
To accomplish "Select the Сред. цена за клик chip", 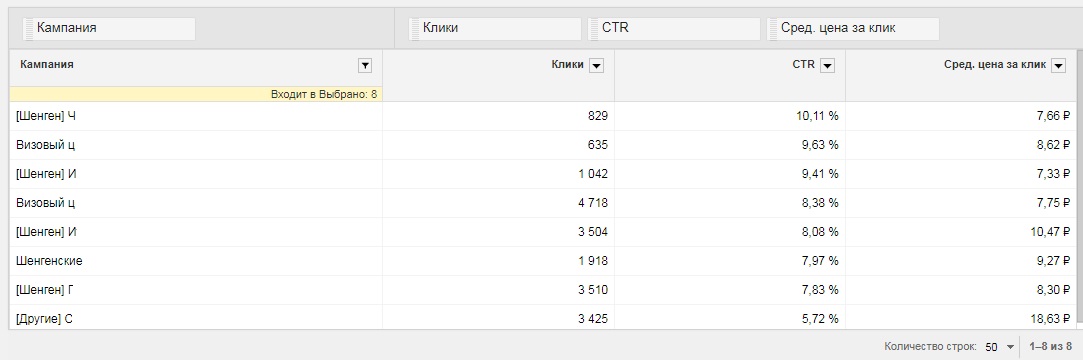I will pyautogui.click(x=853, y=28).
